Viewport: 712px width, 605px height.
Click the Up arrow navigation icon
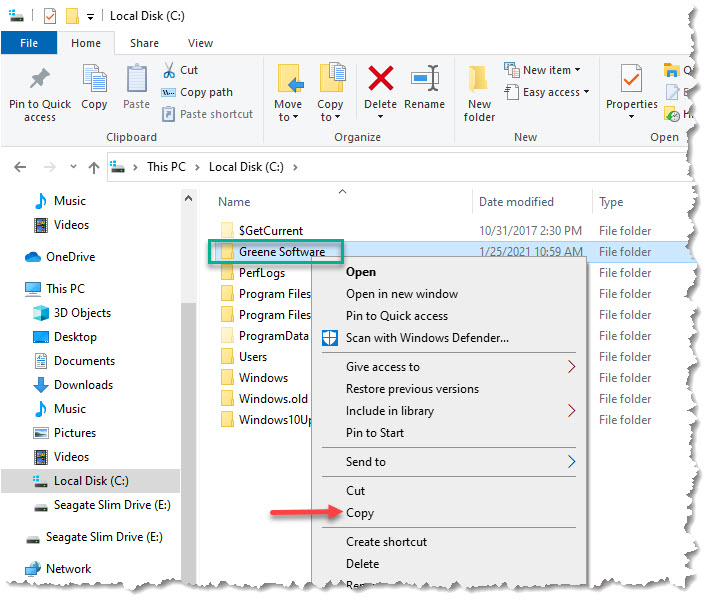[x=94, y=167]
